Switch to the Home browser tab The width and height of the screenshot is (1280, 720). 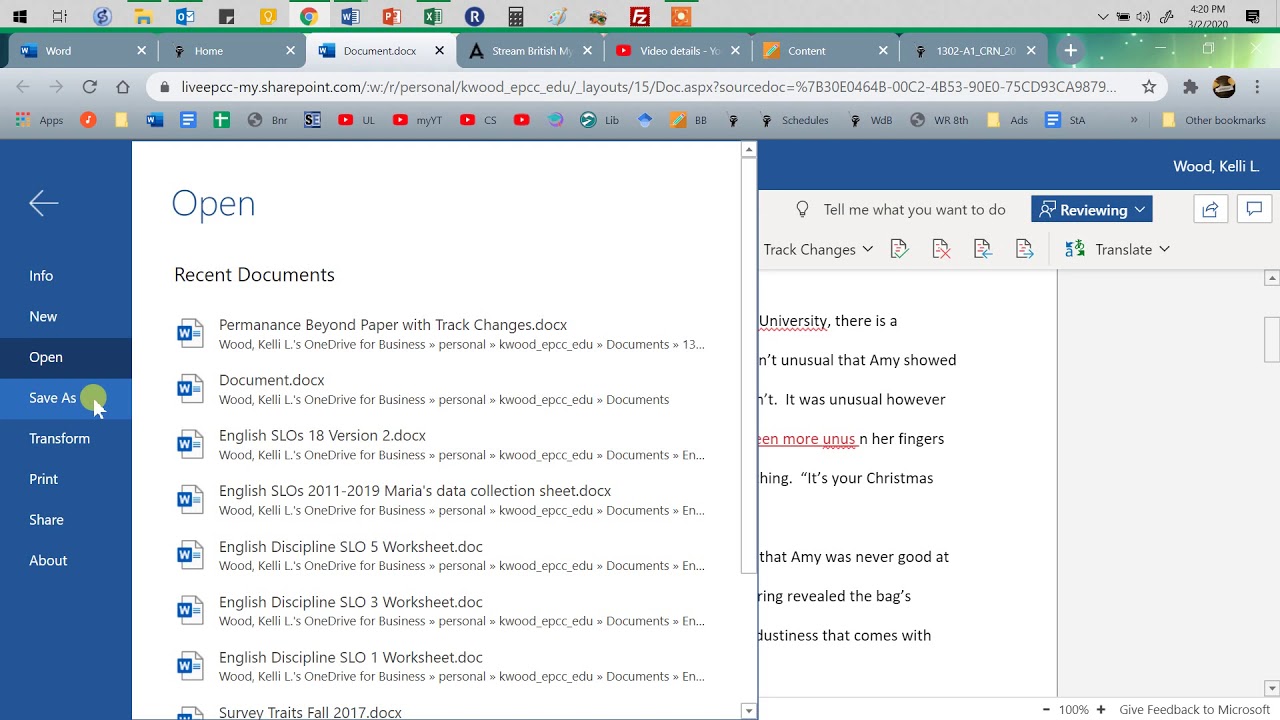tap(232, 50)
